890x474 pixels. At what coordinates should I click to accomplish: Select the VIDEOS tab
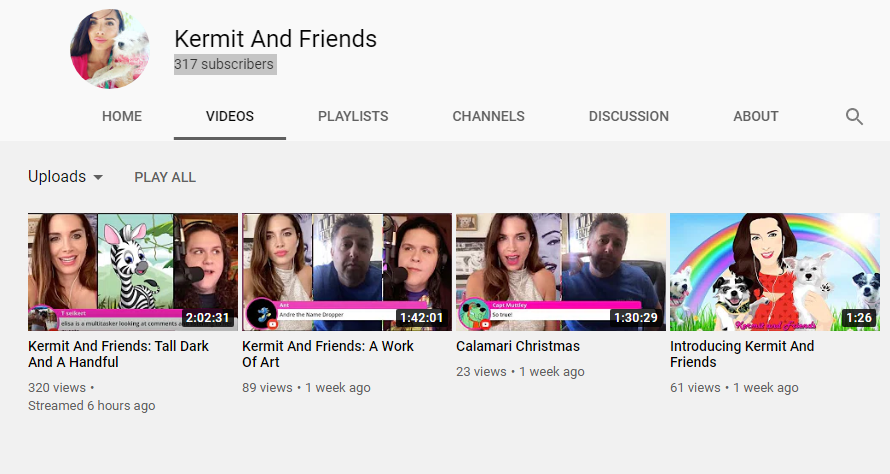[x=230, y=116]
